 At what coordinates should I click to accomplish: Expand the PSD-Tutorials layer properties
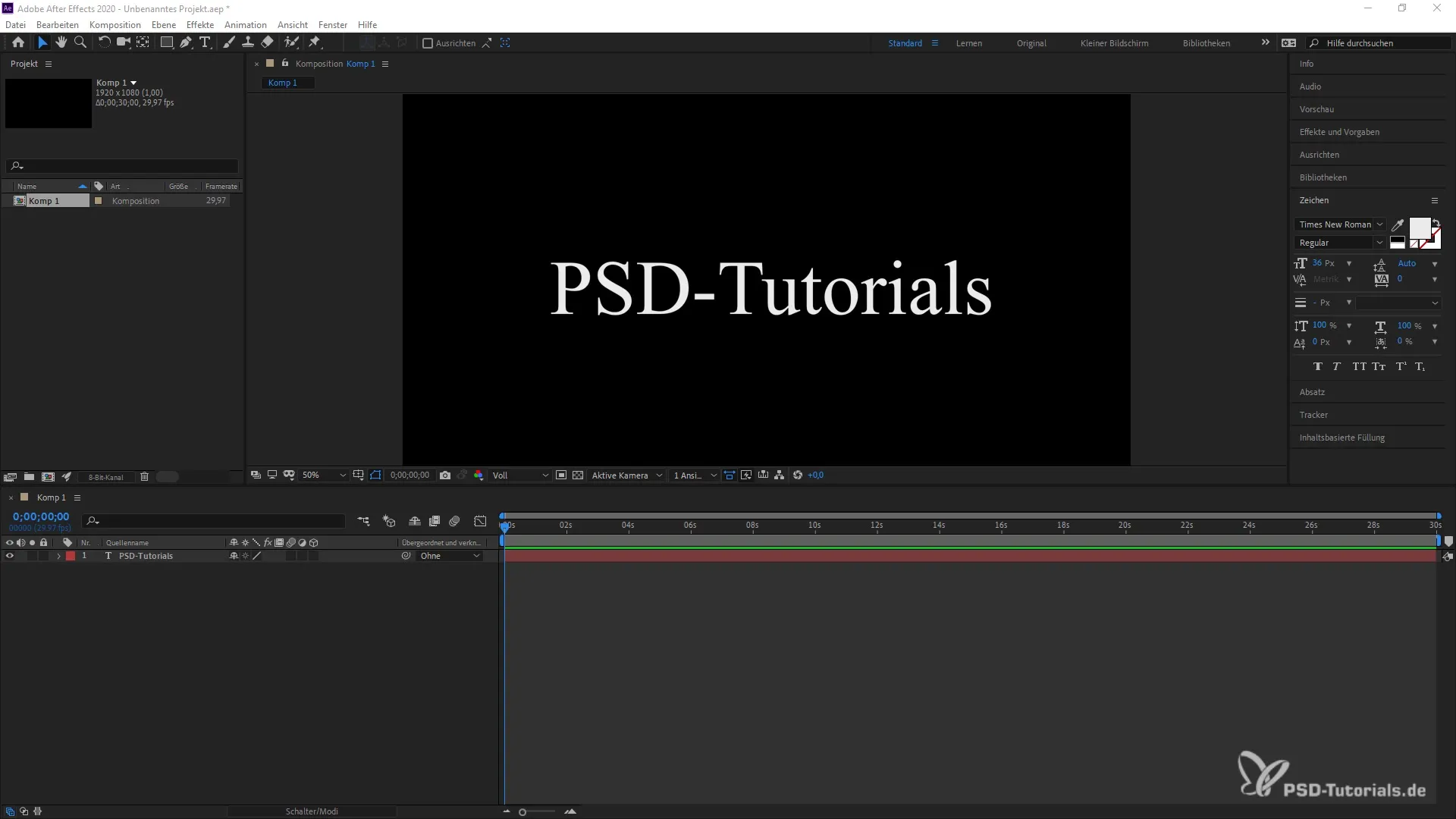pyautogui.click(x=58, y=556)
